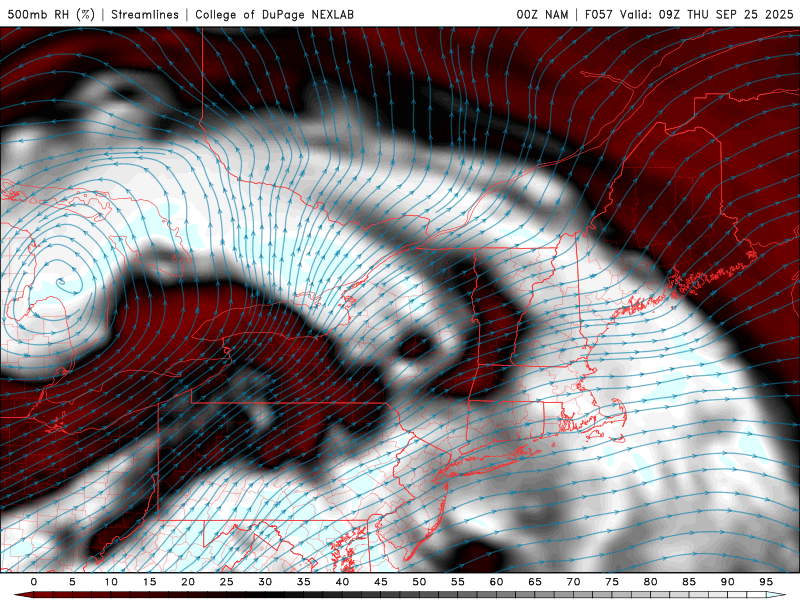Click the '0' value on the color scale
The height and width of the screenshot is (600, 800).
[x=34, y=582]
